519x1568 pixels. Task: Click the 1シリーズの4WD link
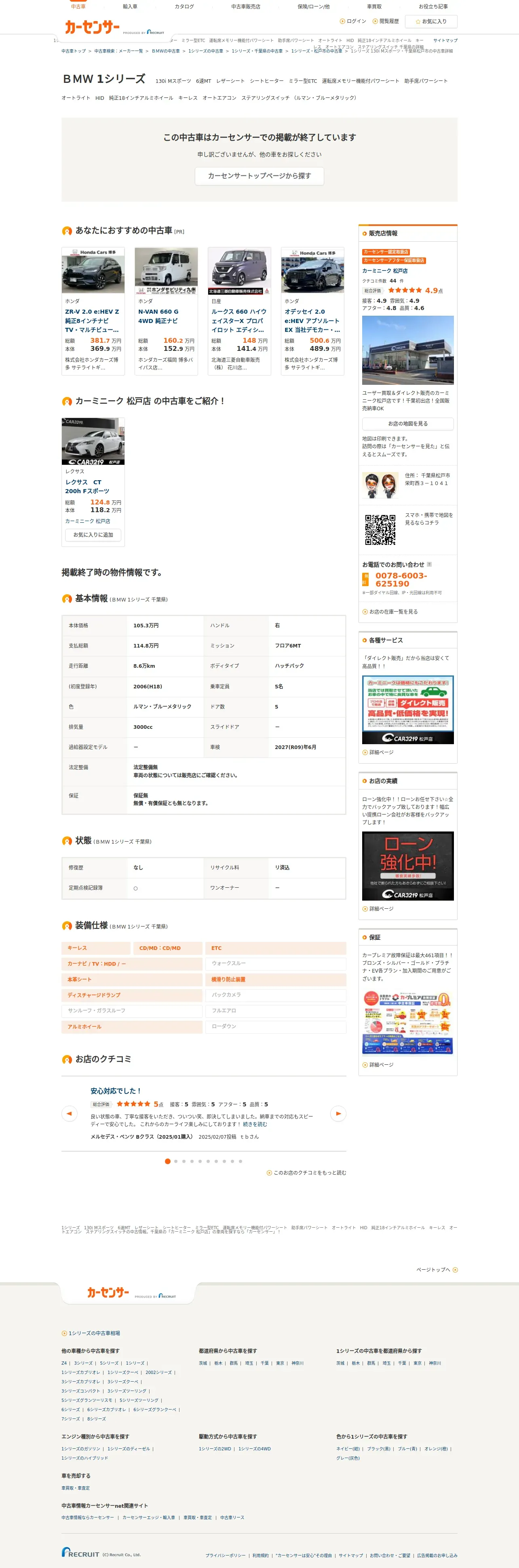pos(254,1449)
